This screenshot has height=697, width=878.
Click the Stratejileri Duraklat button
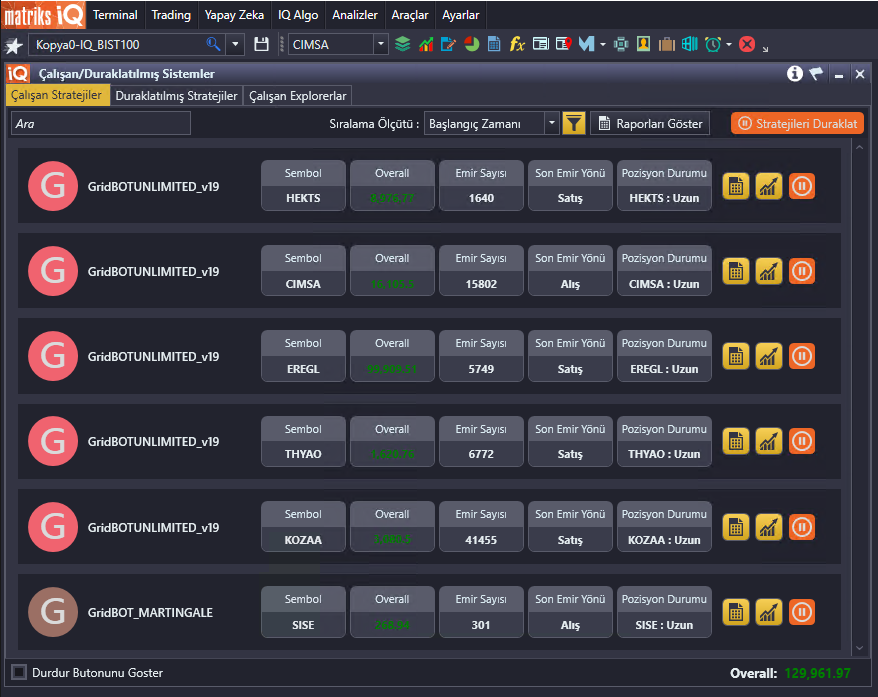click(x=797, y=123)
